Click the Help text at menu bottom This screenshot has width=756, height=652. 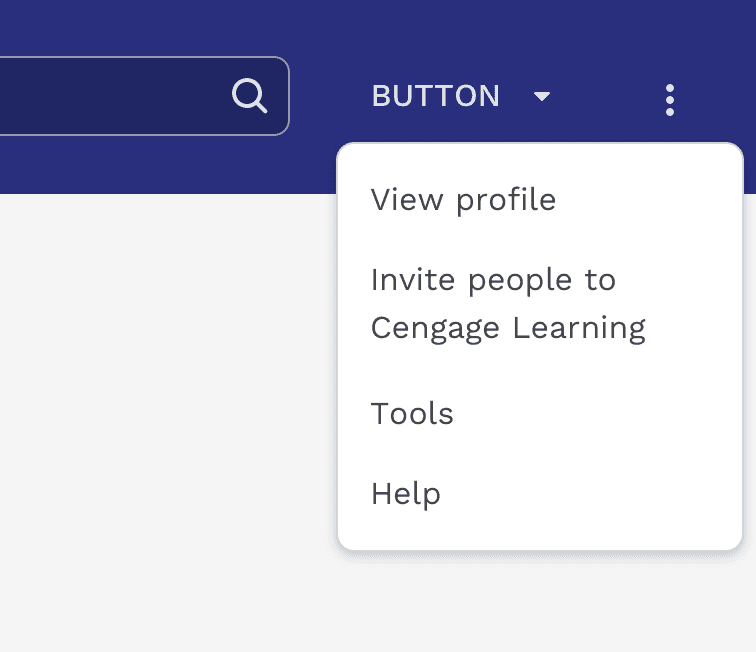tap(405, 493)
